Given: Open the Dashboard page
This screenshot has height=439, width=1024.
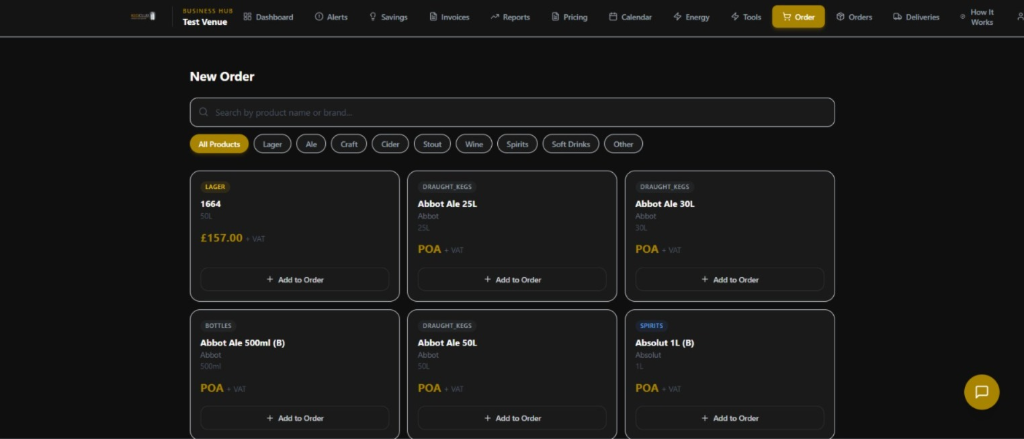Looking at the screenshot, I should click(268, 17).
